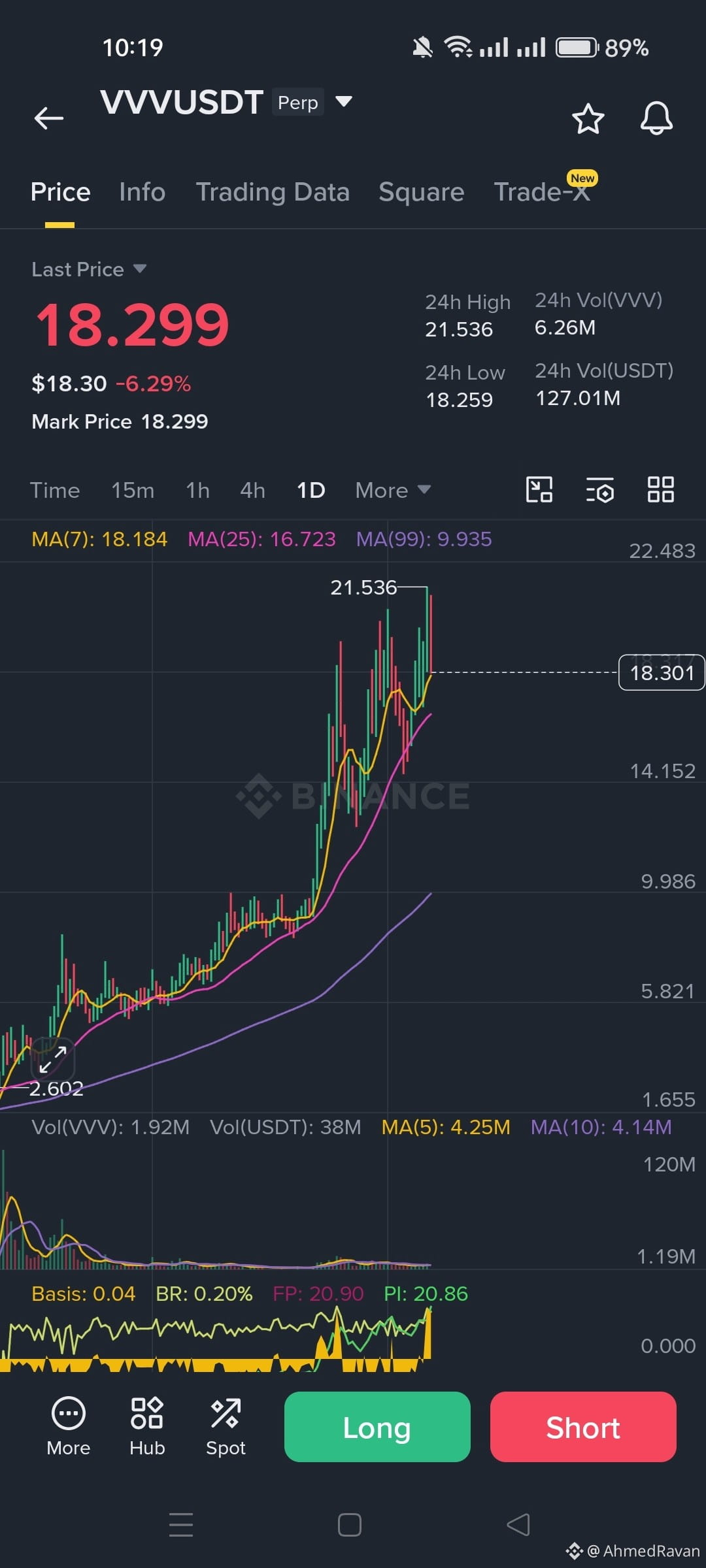Open the chart drawing tools icon

click(x=539, y=489)
